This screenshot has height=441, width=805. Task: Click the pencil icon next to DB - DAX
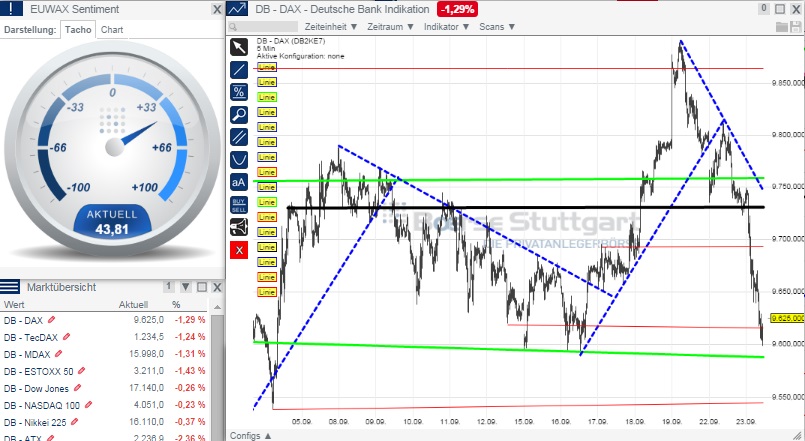tap(51, 320)
